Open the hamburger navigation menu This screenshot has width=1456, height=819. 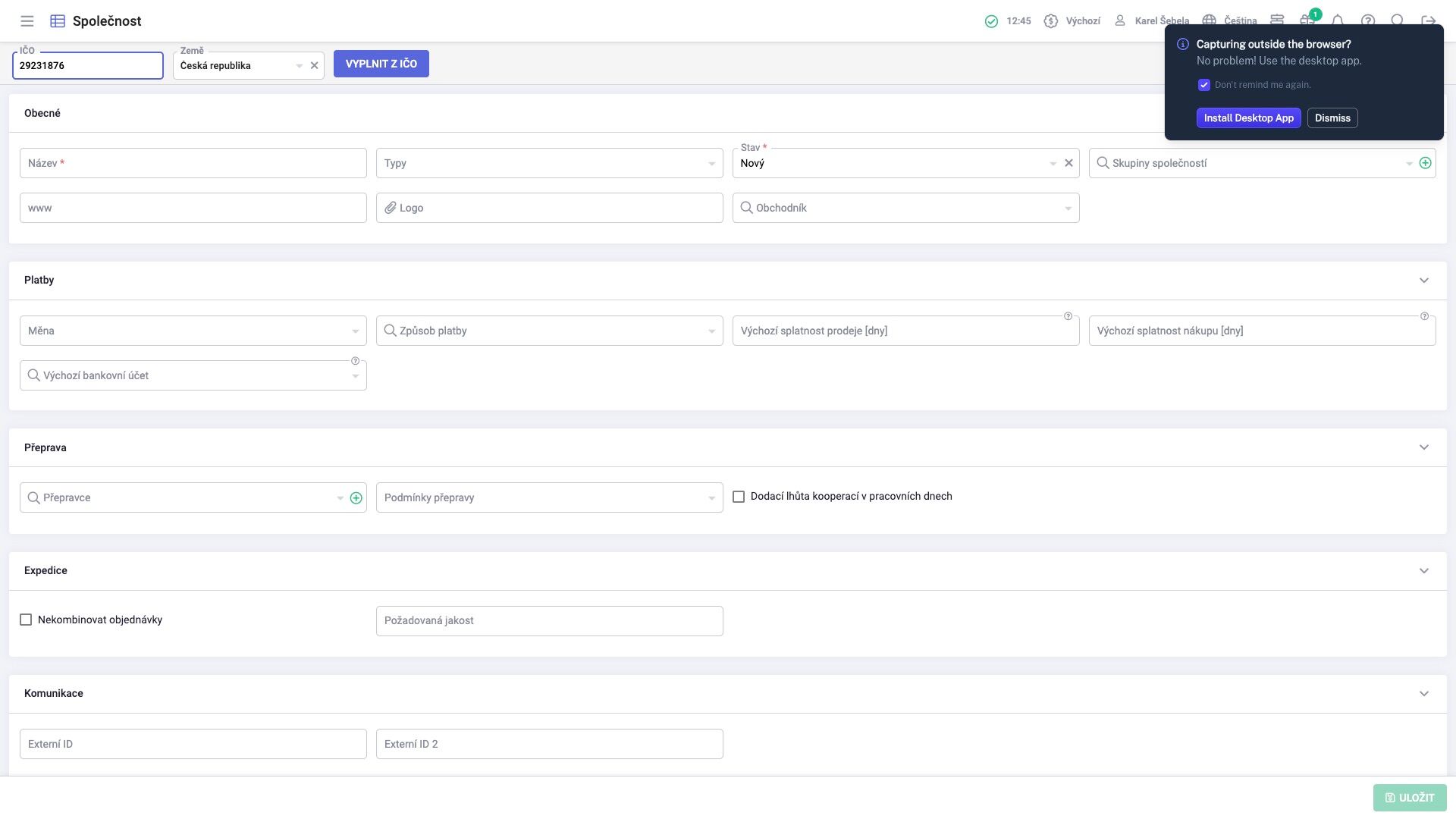click(x=27, y=21)
